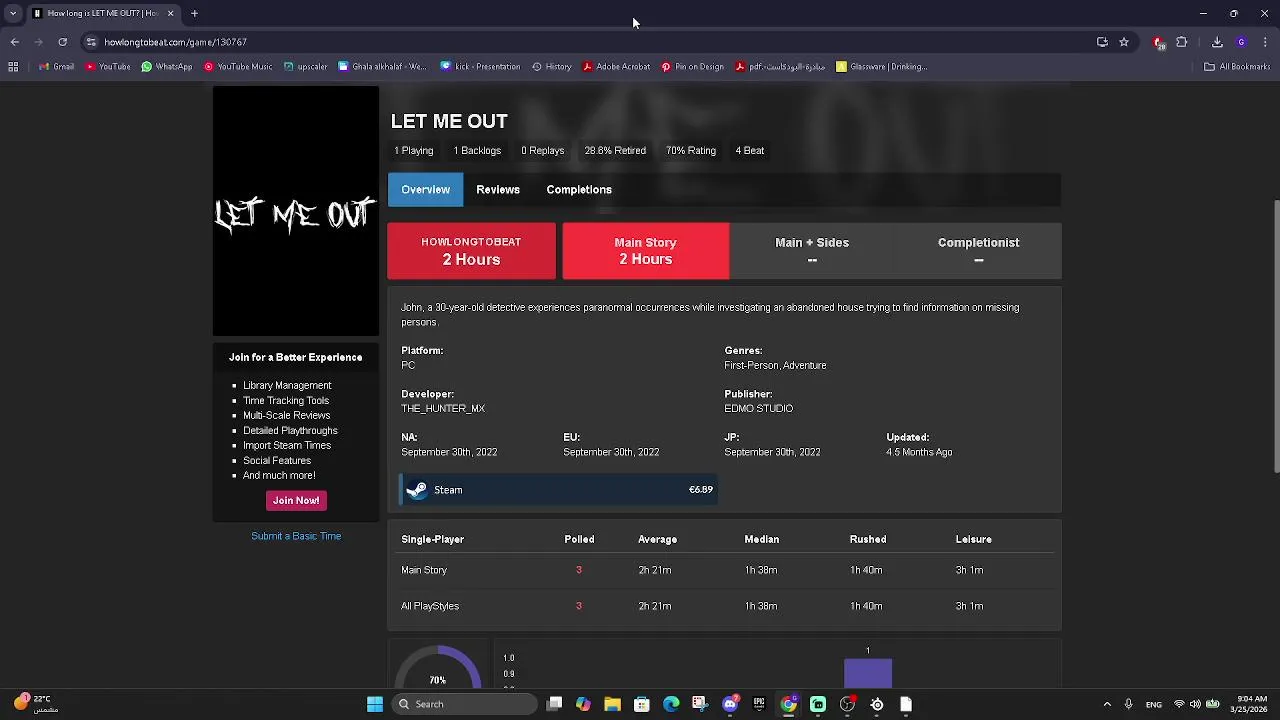
Task: Click the Main Story 2 Hours tile
Action: [645, 251]
